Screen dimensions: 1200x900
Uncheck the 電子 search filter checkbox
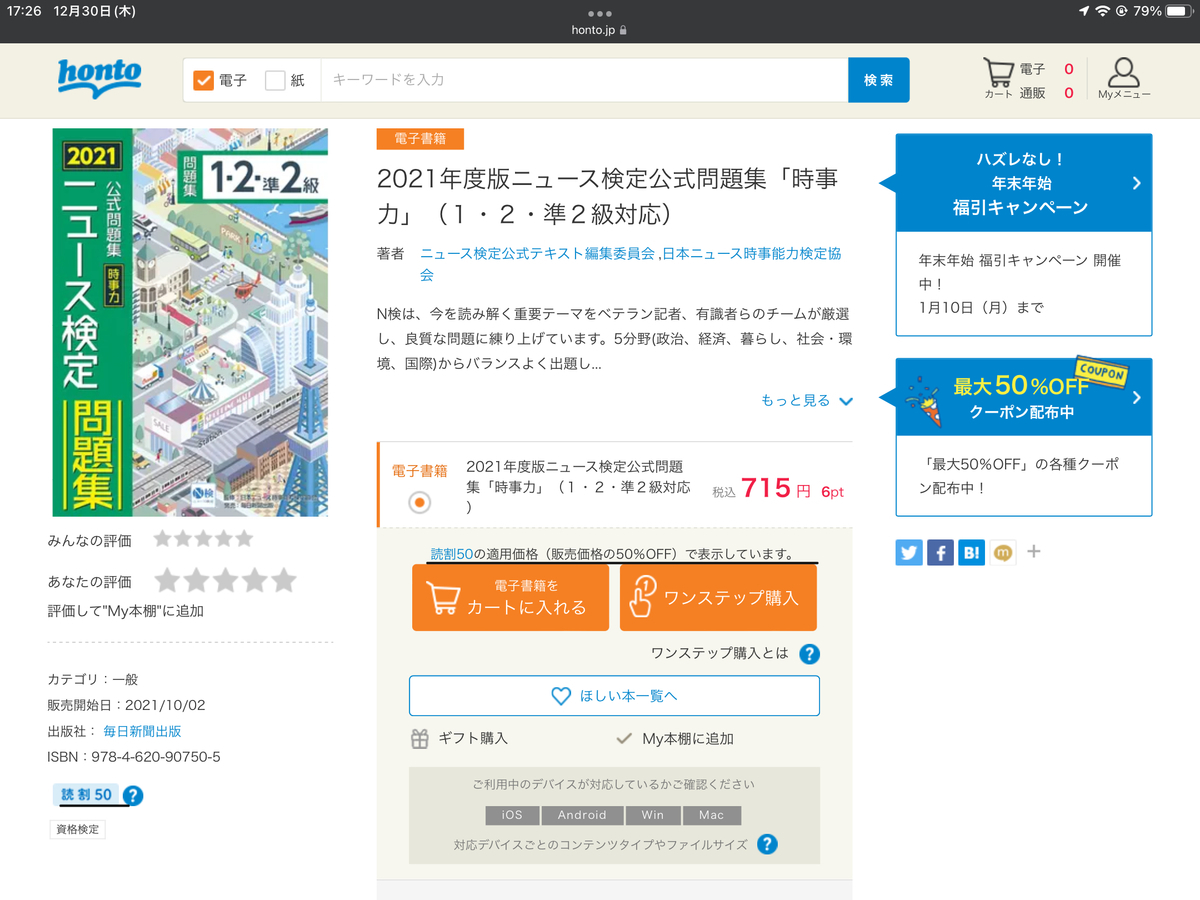tap(204, 80)
